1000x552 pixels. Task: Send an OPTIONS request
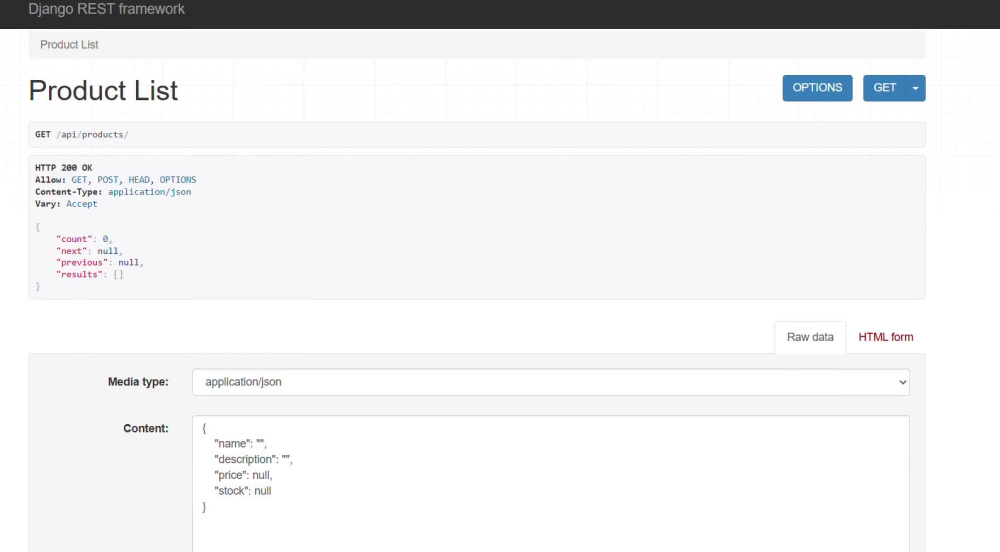point(817,88)
